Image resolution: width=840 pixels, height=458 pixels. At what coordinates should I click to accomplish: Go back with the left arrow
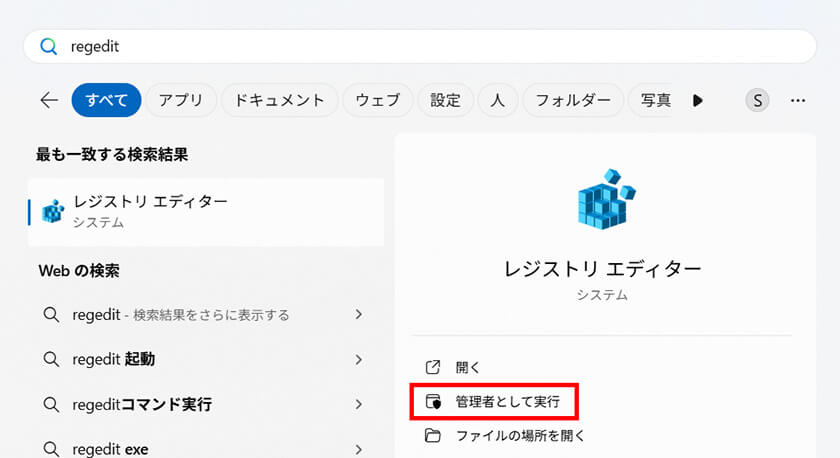point(49,100)
